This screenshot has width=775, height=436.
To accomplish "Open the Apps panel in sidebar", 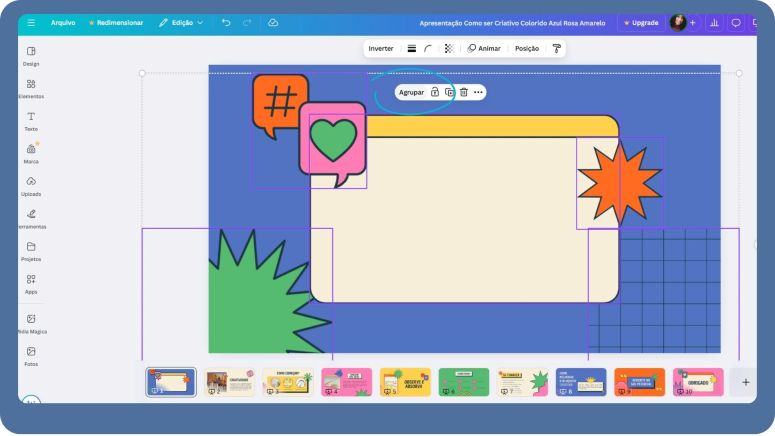I will click(x=31, y=280).
